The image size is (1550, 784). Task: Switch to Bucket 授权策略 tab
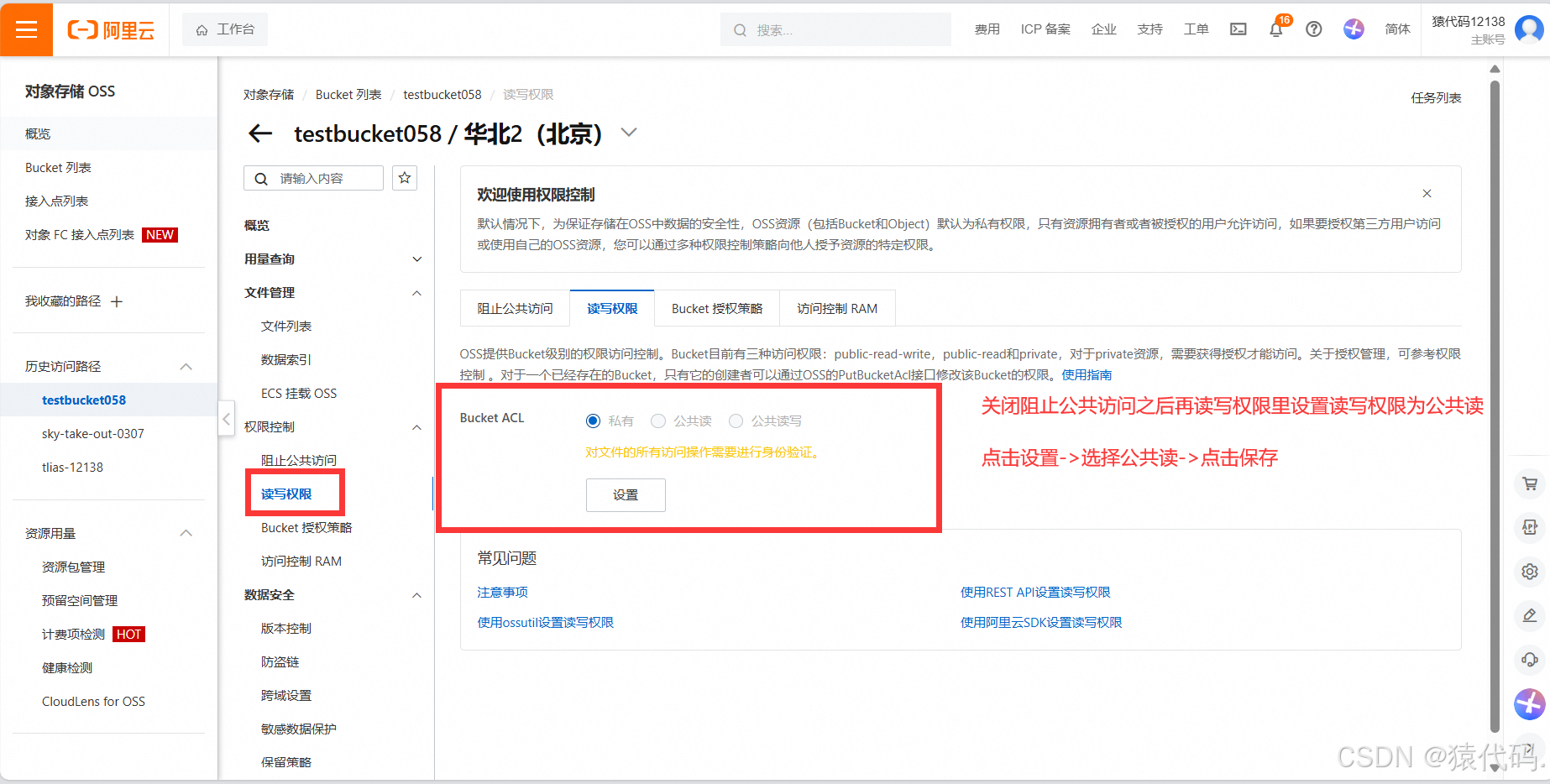tap(717, 308)
